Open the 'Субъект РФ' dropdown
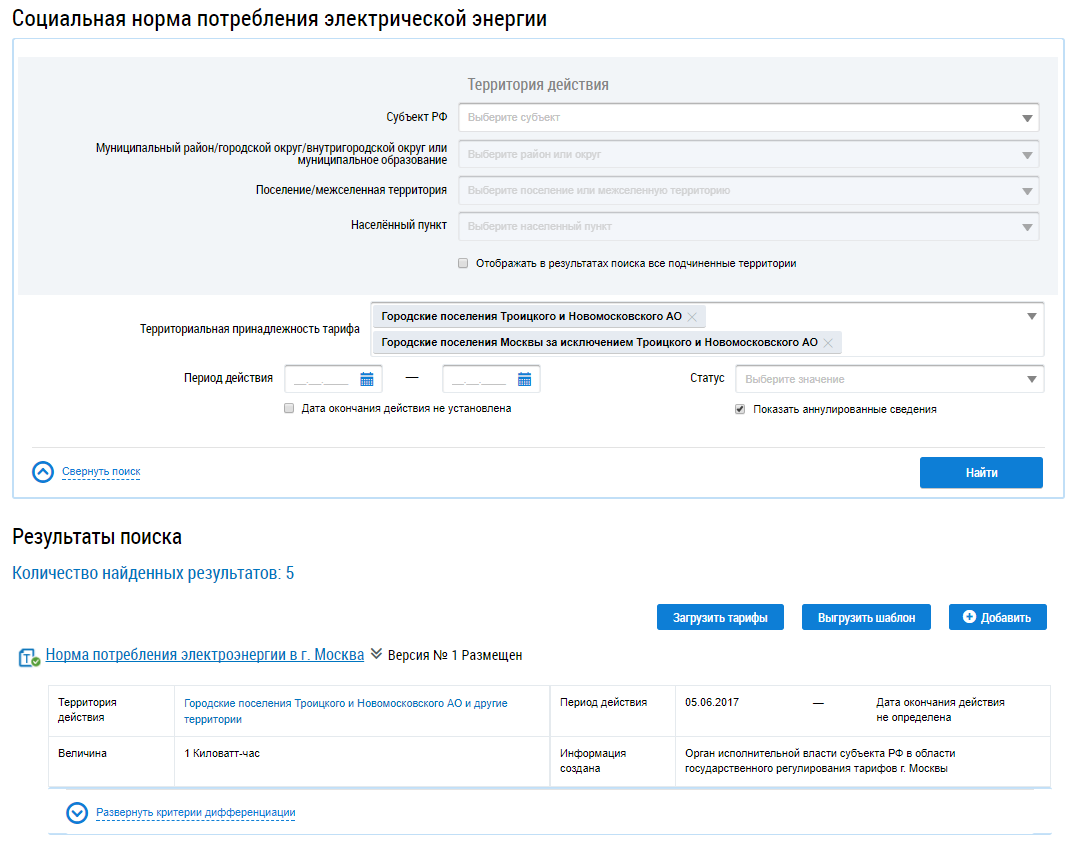The image size is (1071, 845). point(748,118)
